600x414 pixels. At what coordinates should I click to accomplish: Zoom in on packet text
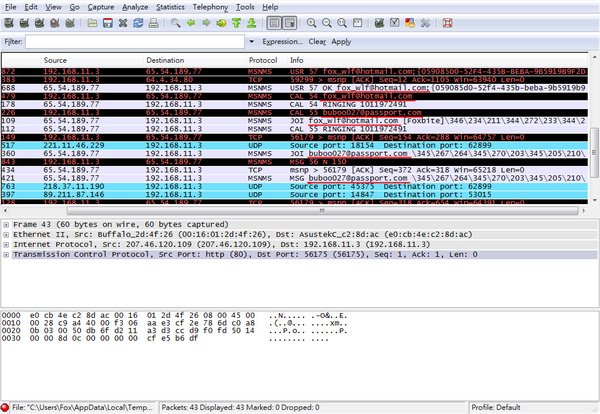[311, 23]
